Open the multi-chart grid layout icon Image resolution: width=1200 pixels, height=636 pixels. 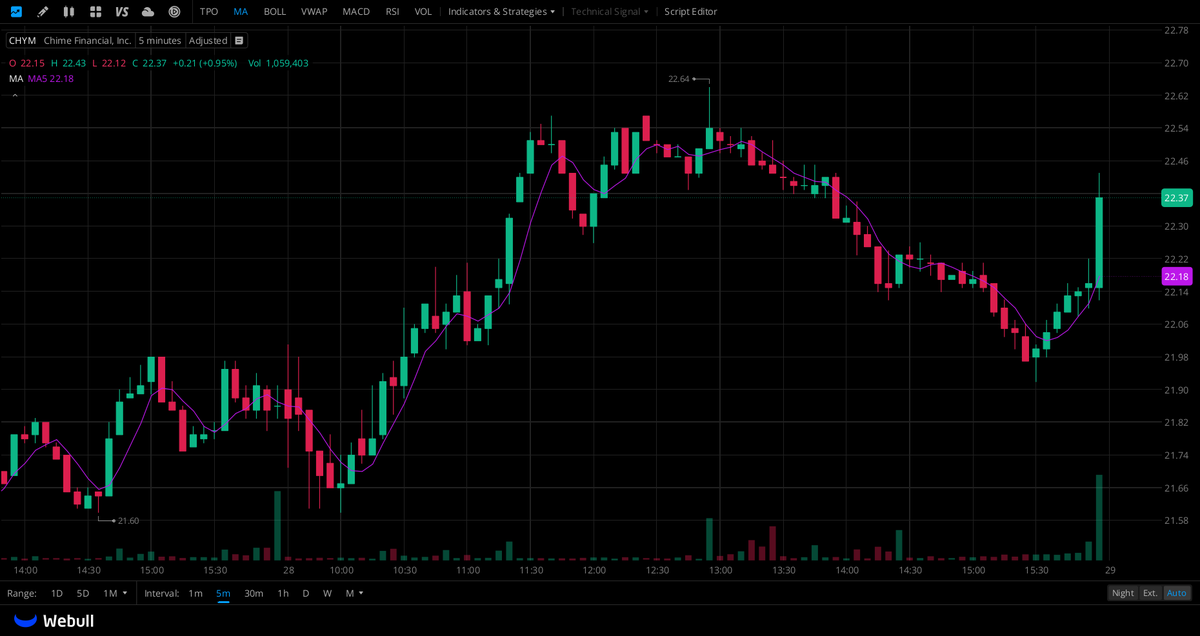(95, 12)
